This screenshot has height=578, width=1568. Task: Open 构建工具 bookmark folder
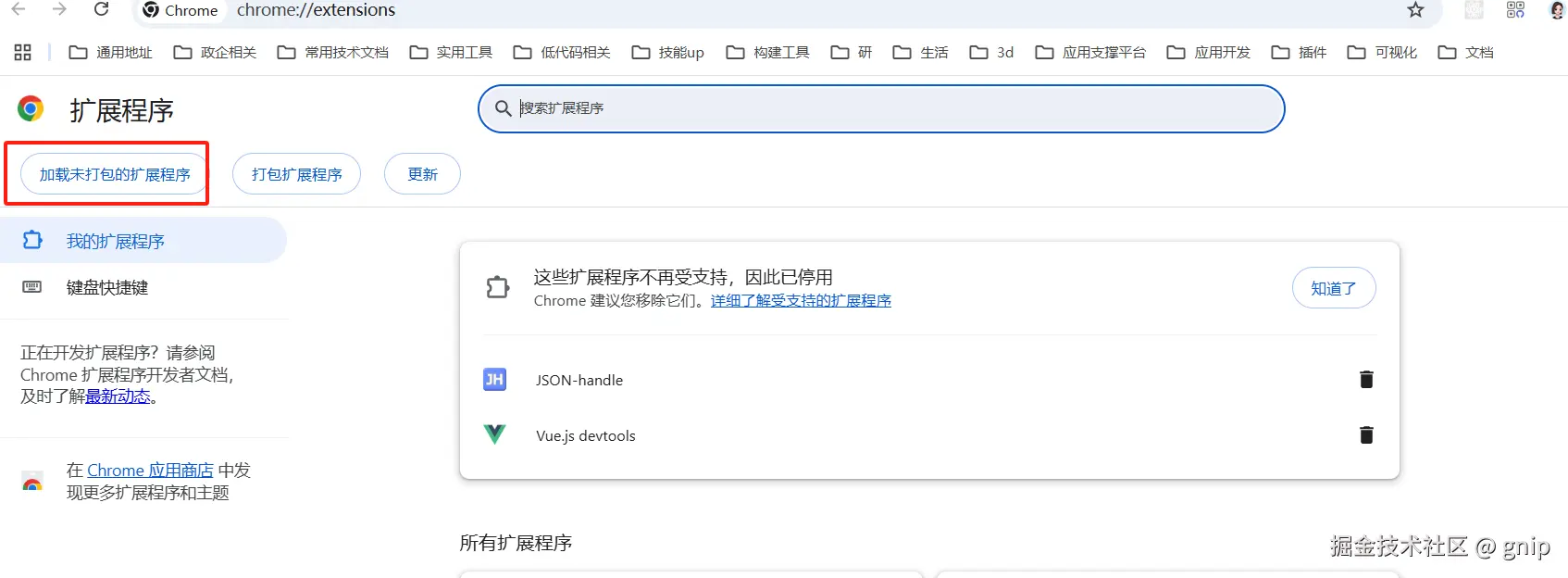768,53
